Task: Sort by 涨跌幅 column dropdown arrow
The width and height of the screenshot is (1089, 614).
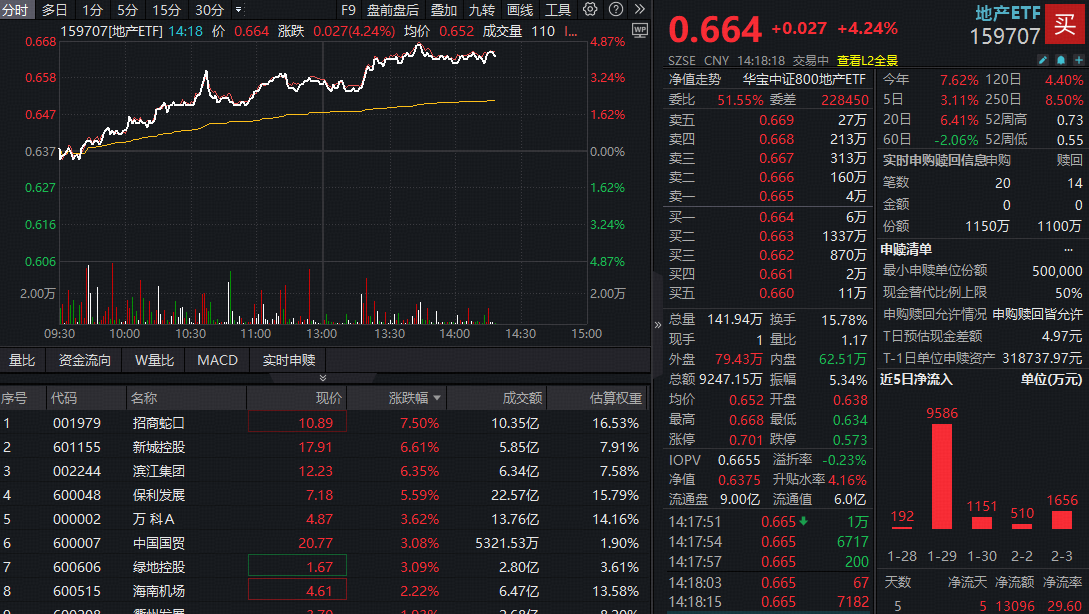Action: click(436, 398)
